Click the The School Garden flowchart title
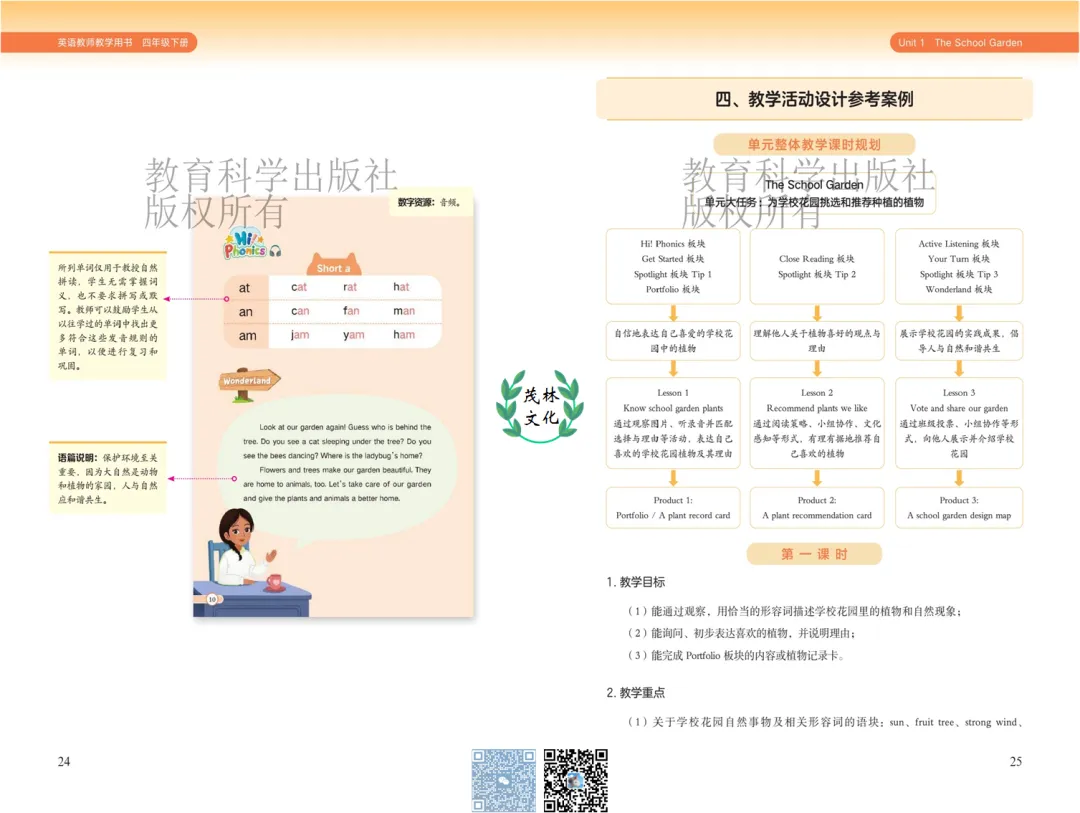This screenshot has width=1080, height=813. [x=814, y=185]
